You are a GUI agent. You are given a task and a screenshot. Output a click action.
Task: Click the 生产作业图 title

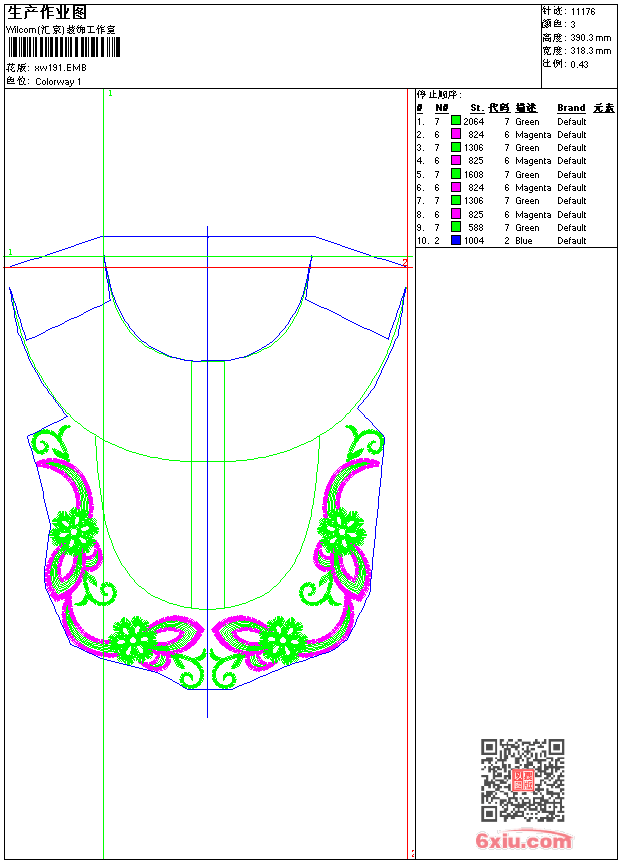tap(47, 13)
